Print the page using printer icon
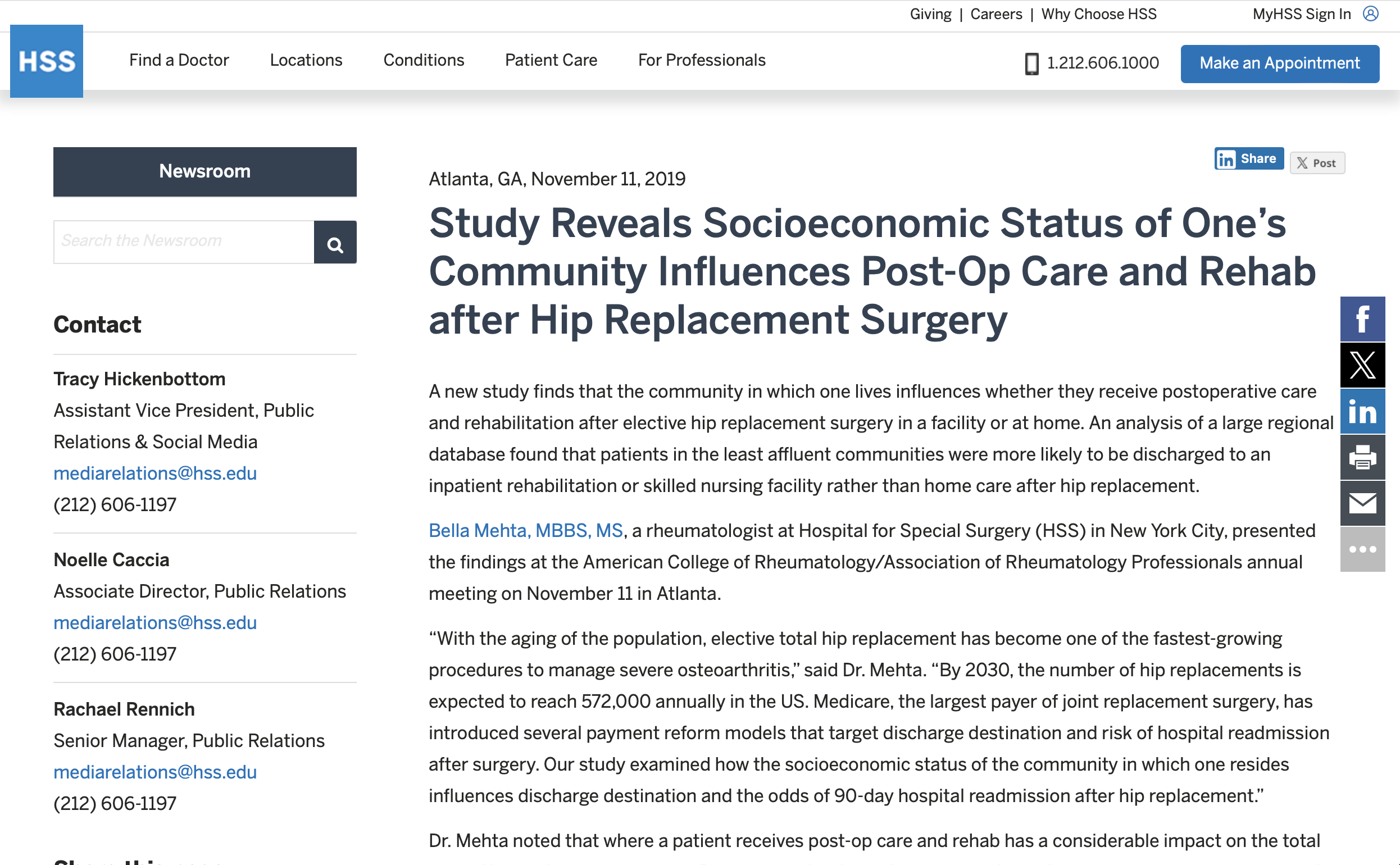1400x865 pixels. 1362,458
